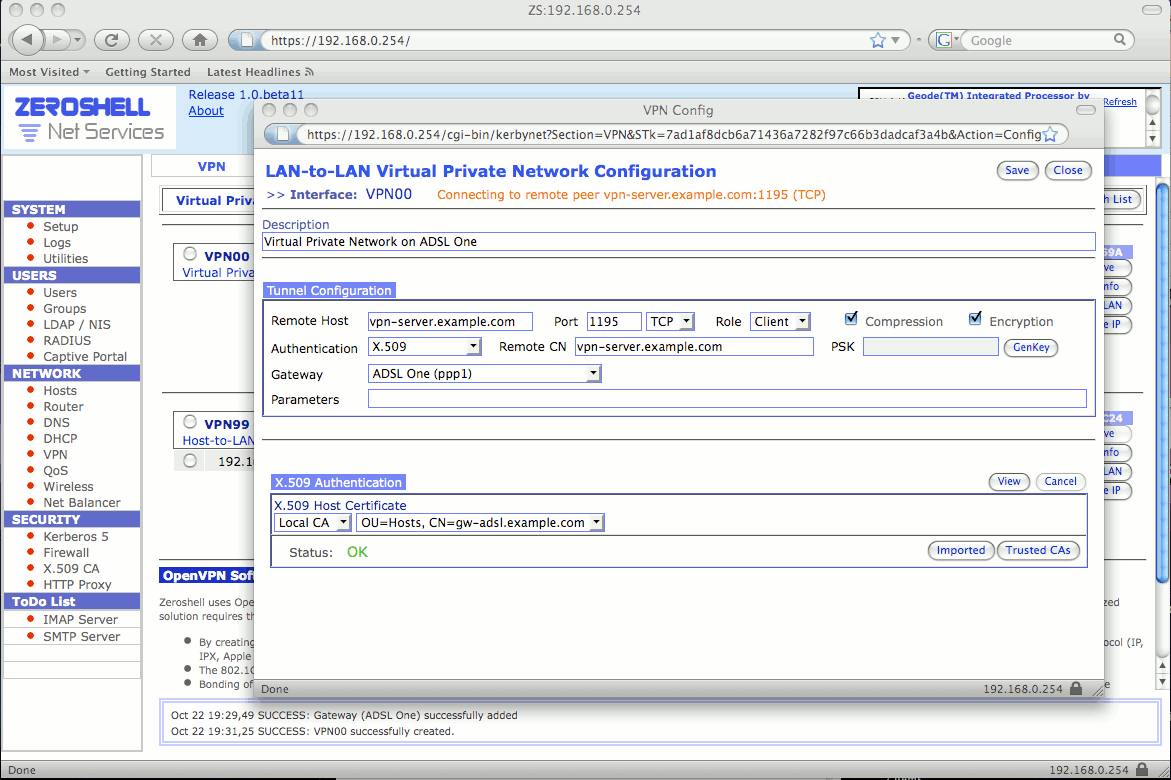This screenshot has height=780, width=1171.
Task: Open Getting Started bookmark
Action: pos(148,72)
